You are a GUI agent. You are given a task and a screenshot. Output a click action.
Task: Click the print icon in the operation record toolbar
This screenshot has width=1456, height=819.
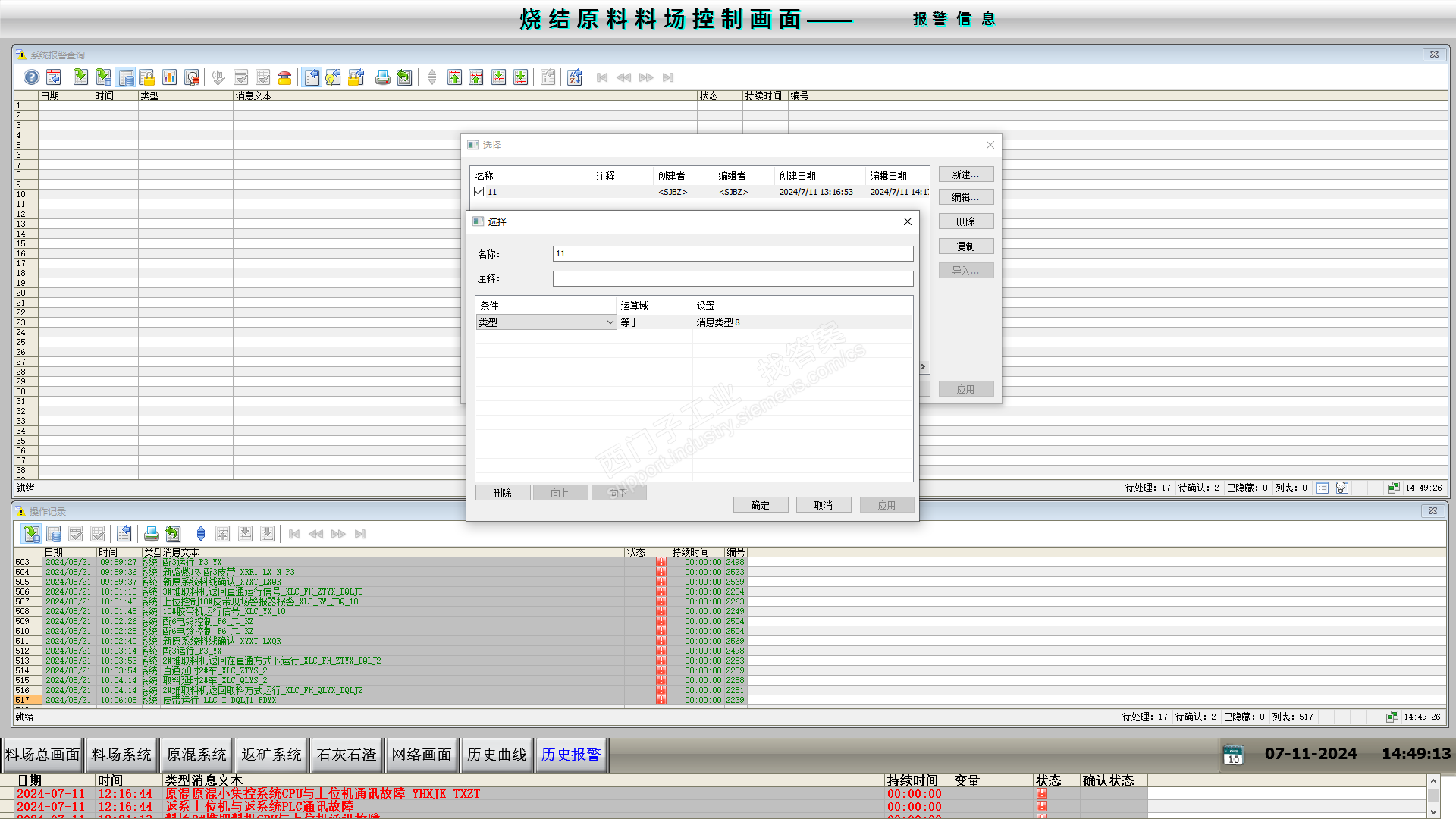click(152, 534)
